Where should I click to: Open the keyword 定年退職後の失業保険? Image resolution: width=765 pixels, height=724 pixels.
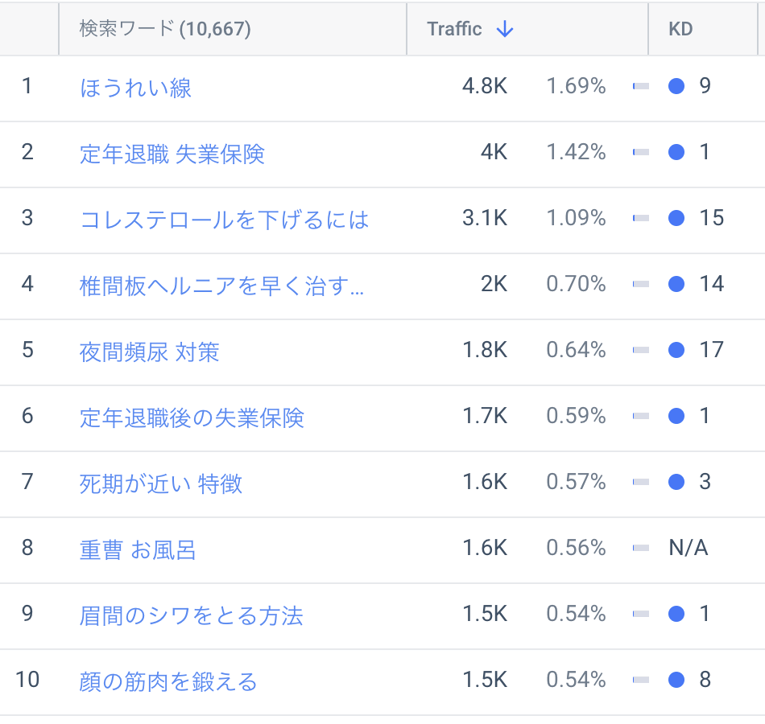point(191,418)
